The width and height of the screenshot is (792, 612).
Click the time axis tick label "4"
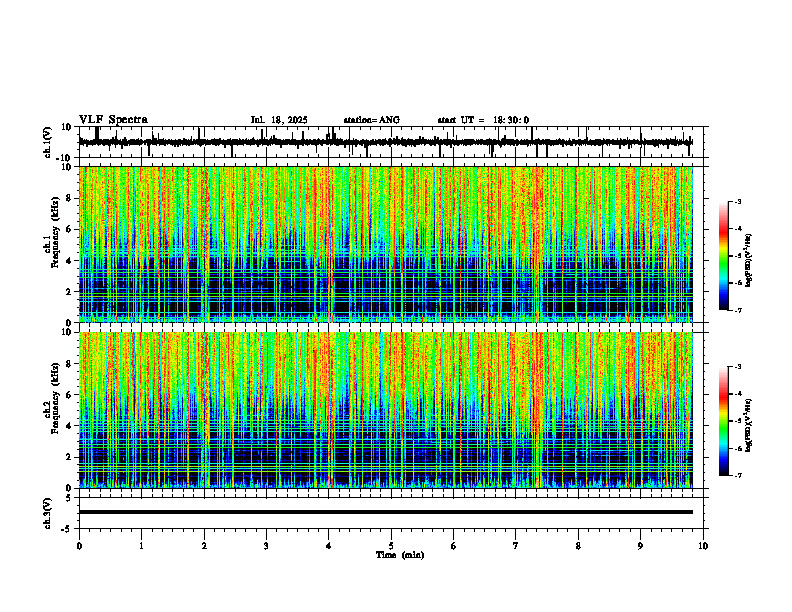[329, 546]
